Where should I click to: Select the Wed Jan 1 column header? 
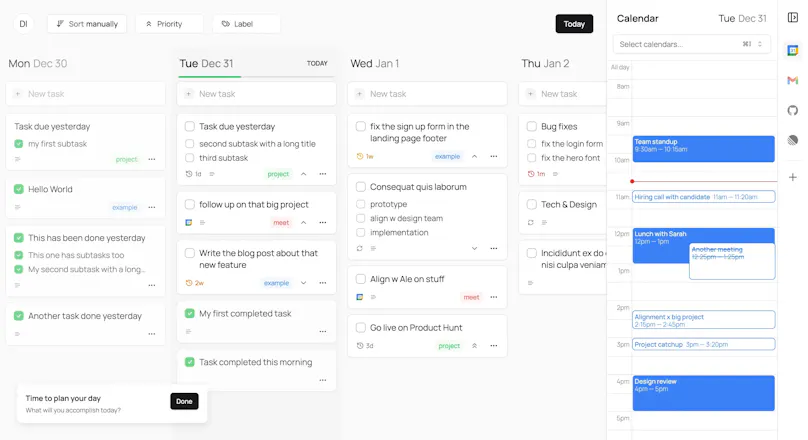375,63
